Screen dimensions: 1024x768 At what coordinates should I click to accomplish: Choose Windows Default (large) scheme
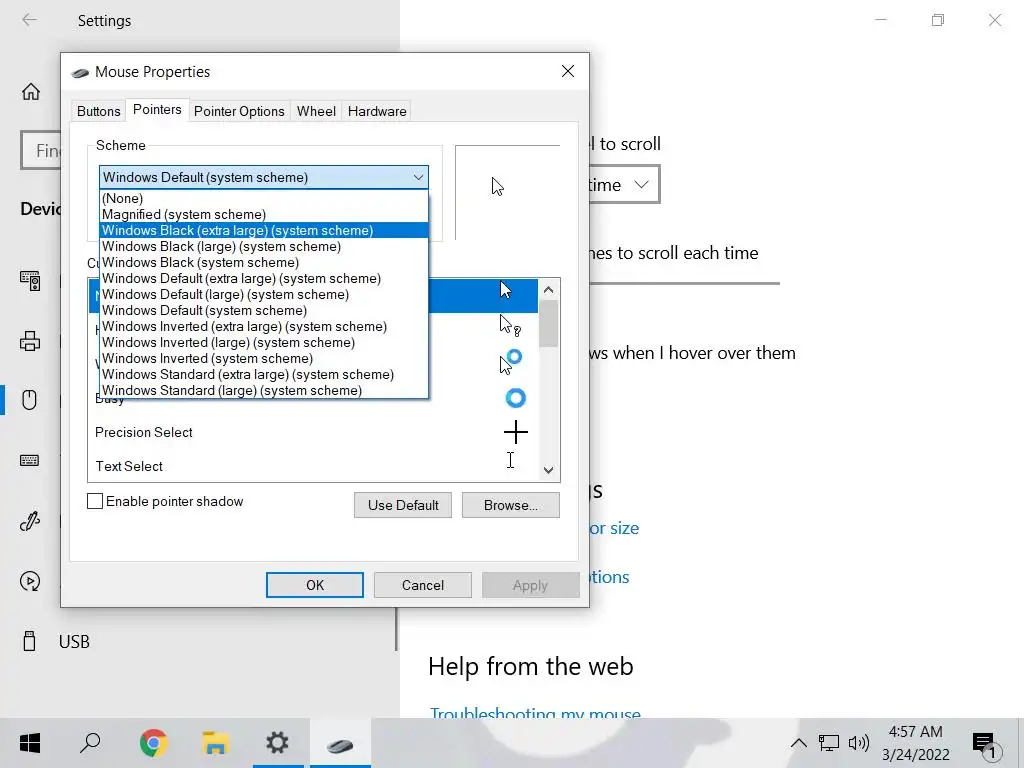tap(264, 295)
